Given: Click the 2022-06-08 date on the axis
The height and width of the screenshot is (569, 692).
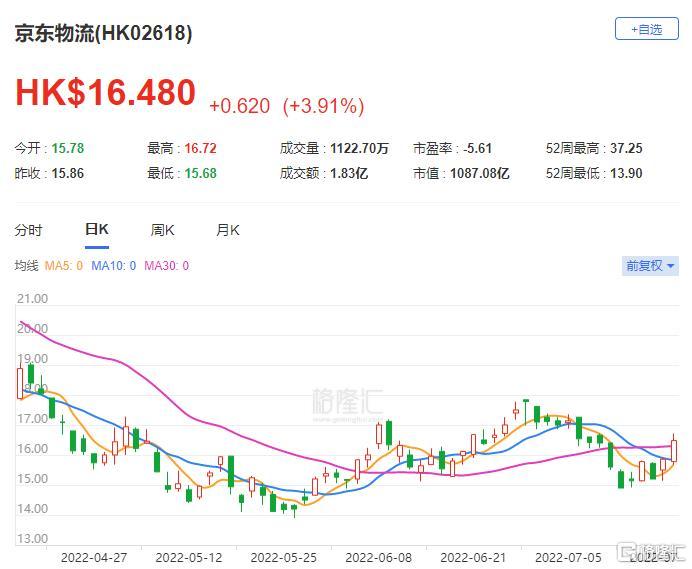Looking at the screenshot, I should pyautogui.click(x=379, y=558).
